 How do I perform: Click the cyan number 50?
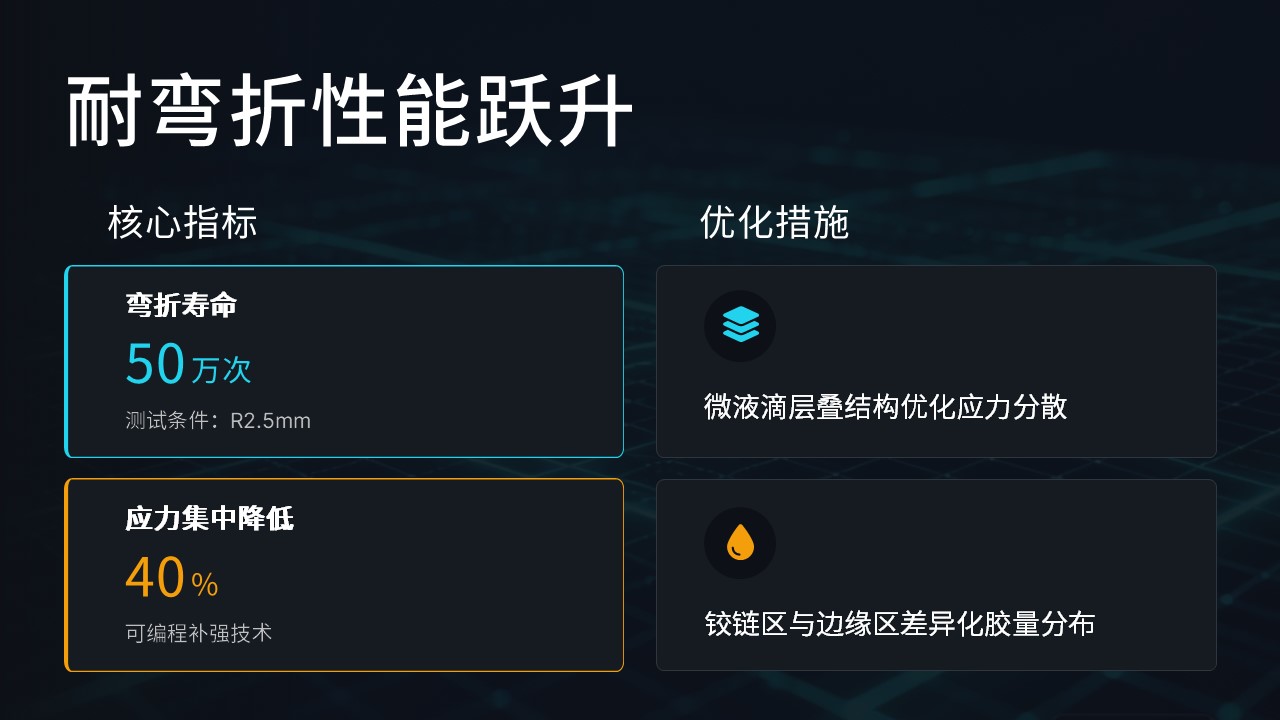(x=155, y=364)
